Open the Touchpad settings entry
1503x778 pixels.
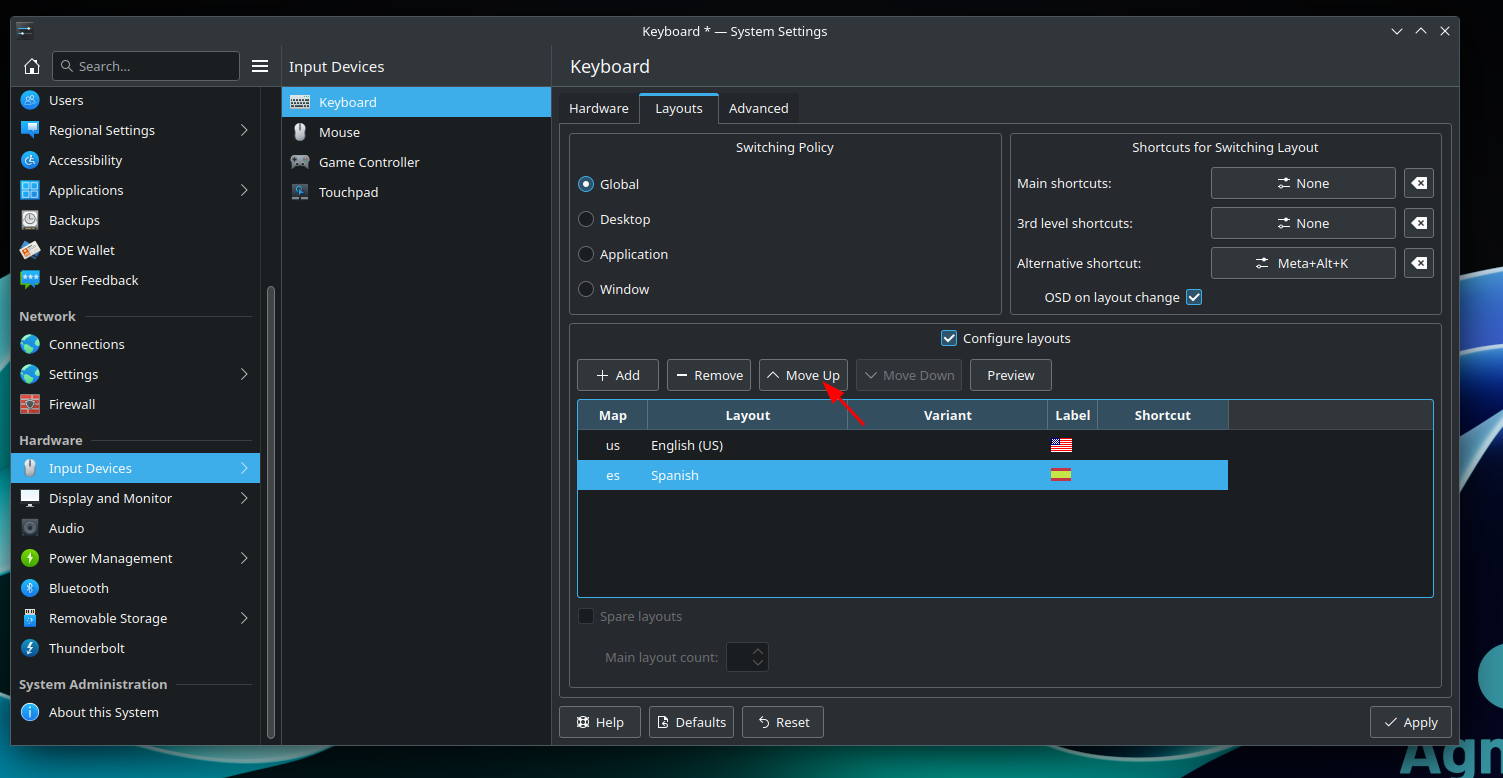[x=348, y=192]
